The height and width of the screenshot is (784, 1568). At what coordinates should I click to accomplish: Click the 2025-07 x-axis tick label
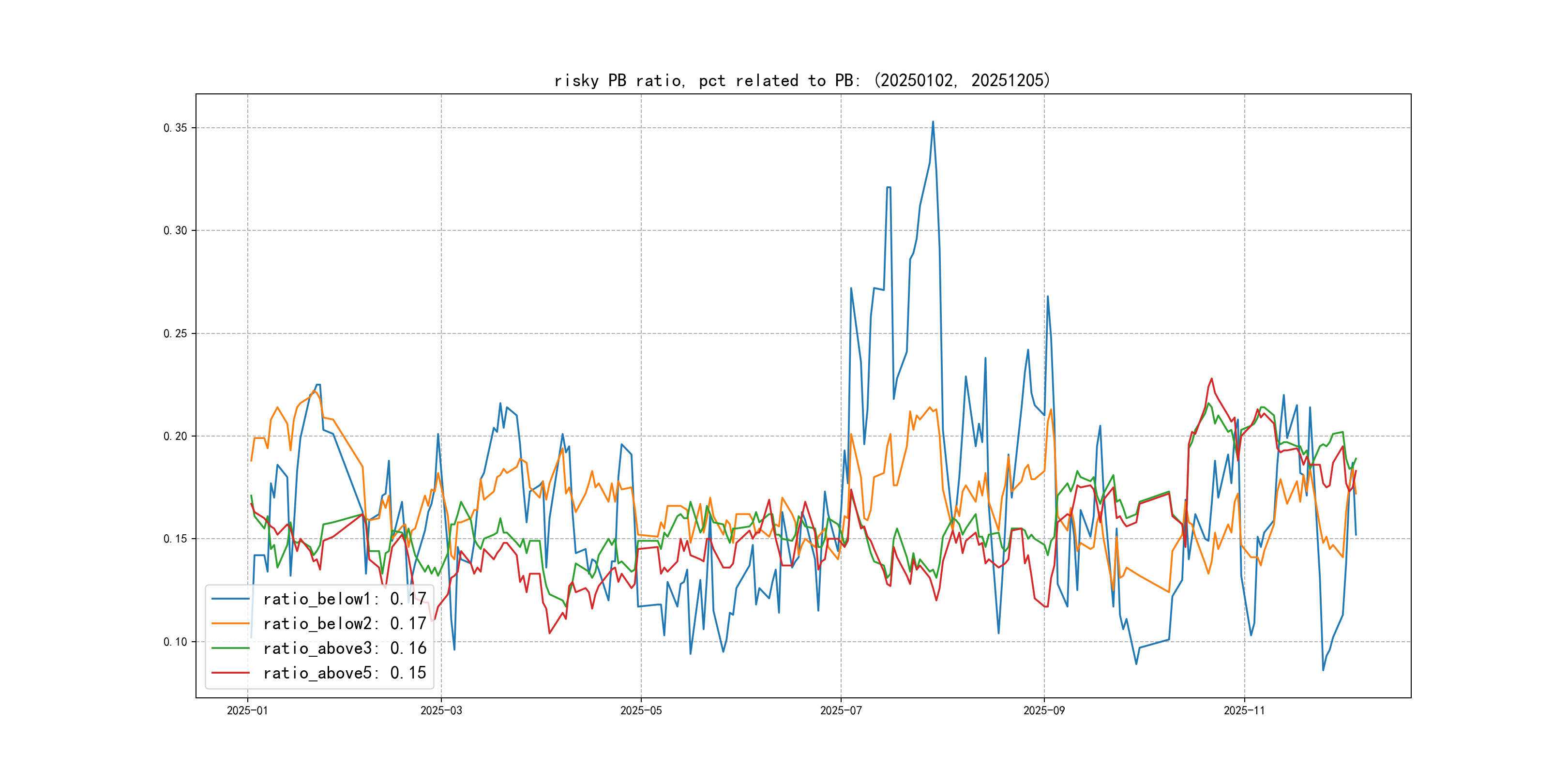841,711
